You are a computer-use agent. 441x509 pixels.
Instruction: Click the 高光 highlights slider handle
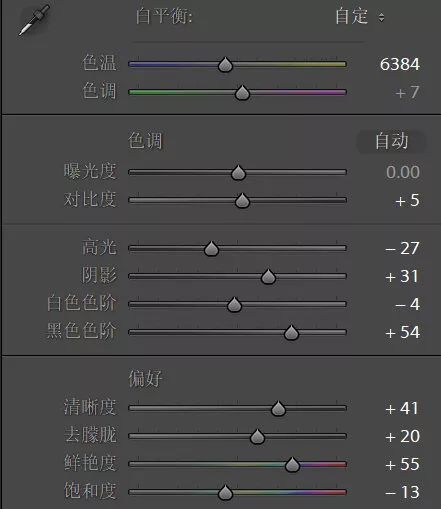211,249
